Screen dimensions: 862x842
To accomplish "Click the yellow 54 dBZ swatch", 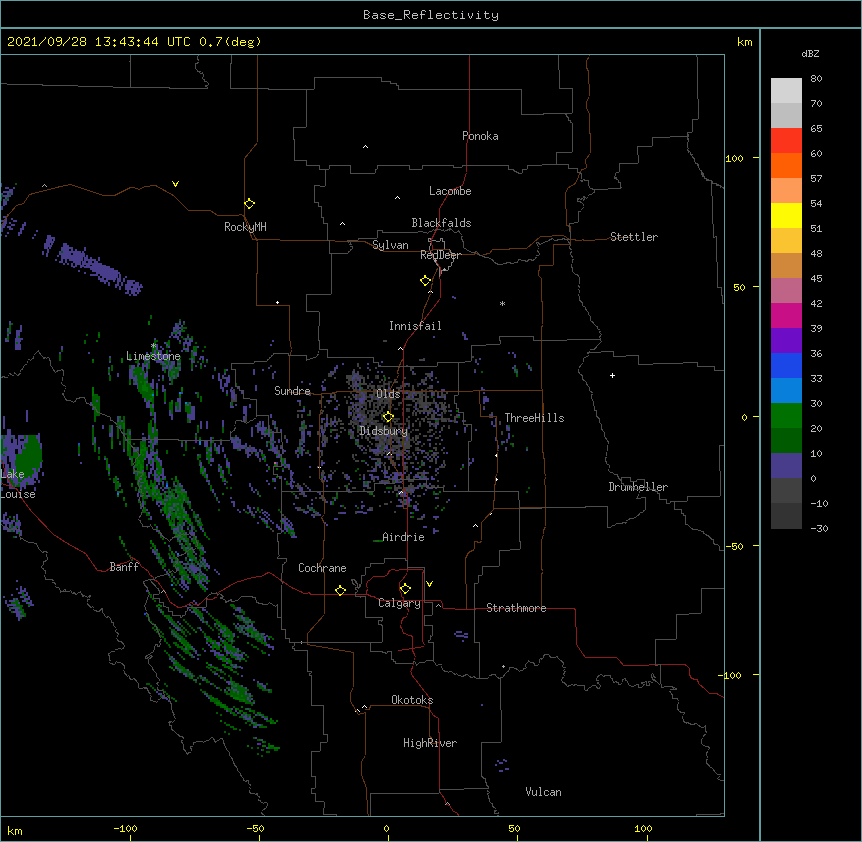I will [786, 215].
